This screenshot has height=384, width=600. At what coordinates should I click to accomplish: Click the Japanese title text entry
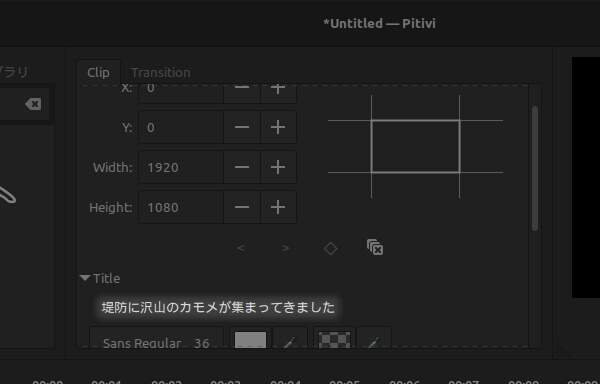point(218,307)
